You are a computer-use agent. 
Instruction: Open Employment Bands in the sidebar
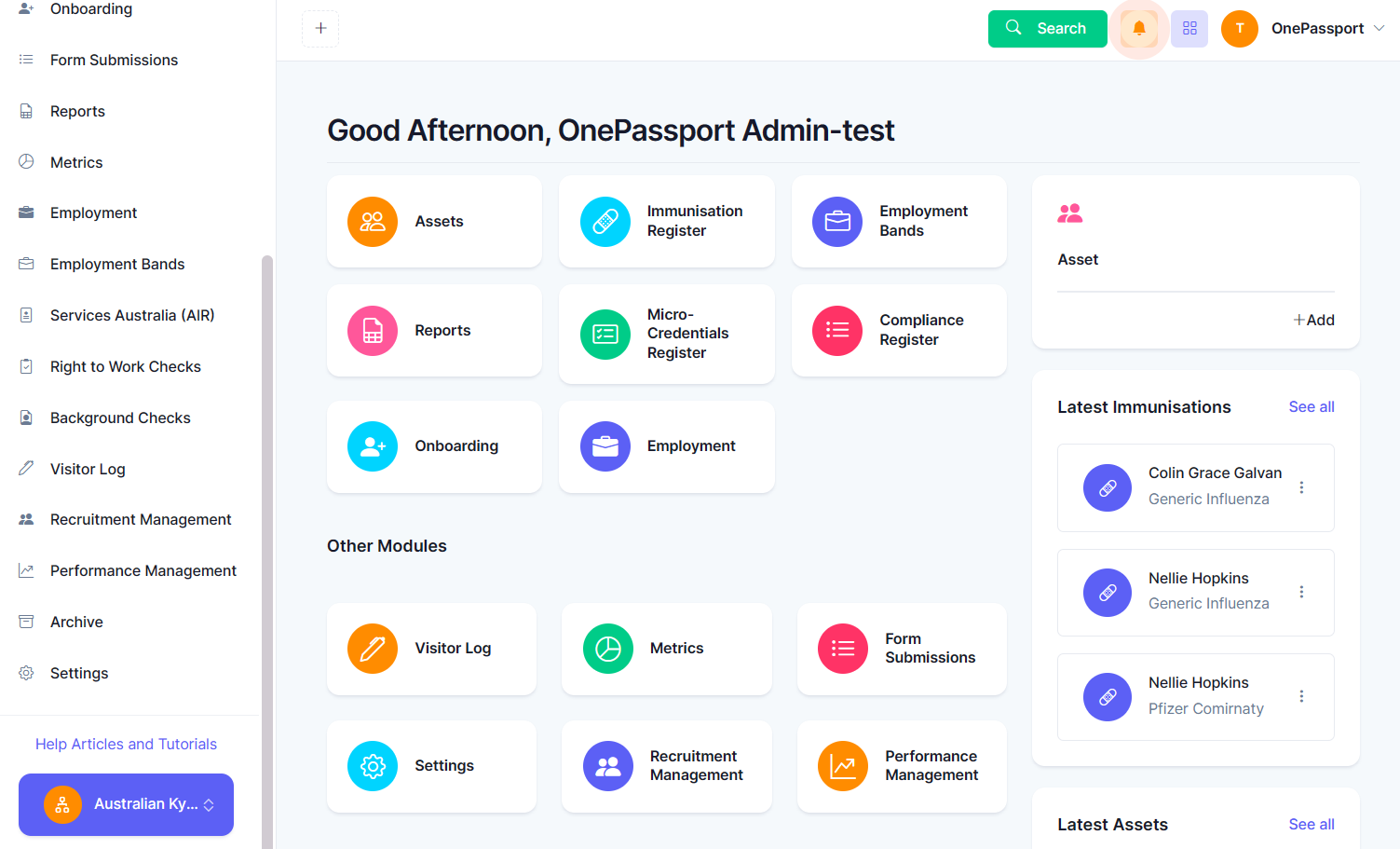117,264
